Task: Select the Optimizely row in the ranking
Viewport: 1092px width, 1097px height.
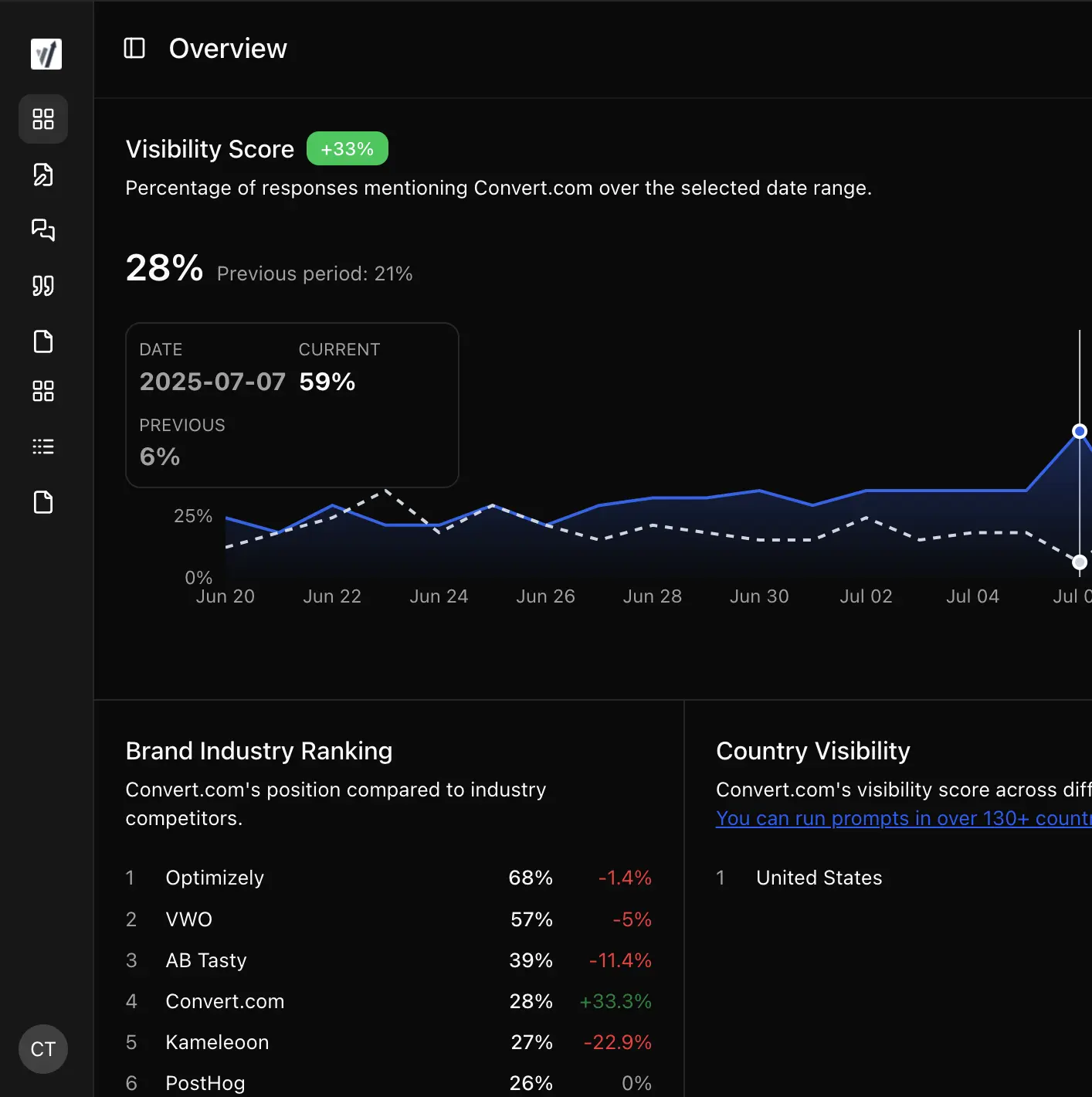Action: click(x=215, y=878)
